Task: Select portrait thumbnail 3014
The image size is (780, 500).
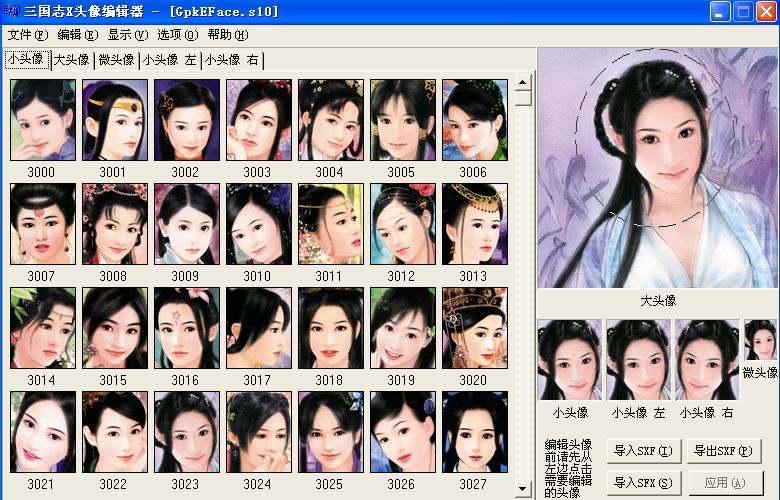Action: tap(43, 328)
